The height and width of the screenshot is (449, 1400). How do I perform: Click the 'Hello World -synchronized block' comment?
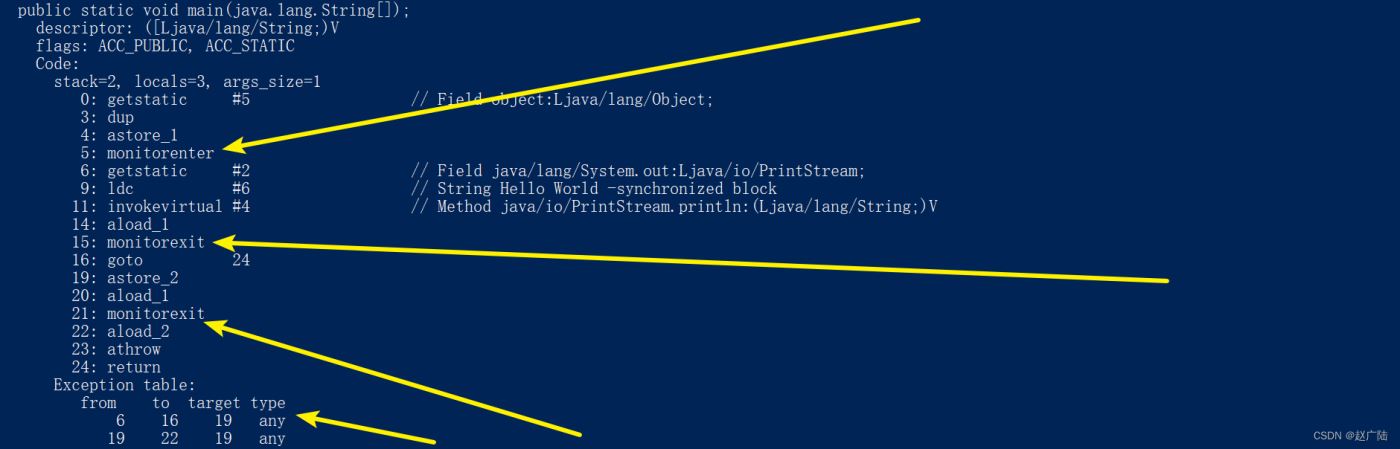click(594, 189)
